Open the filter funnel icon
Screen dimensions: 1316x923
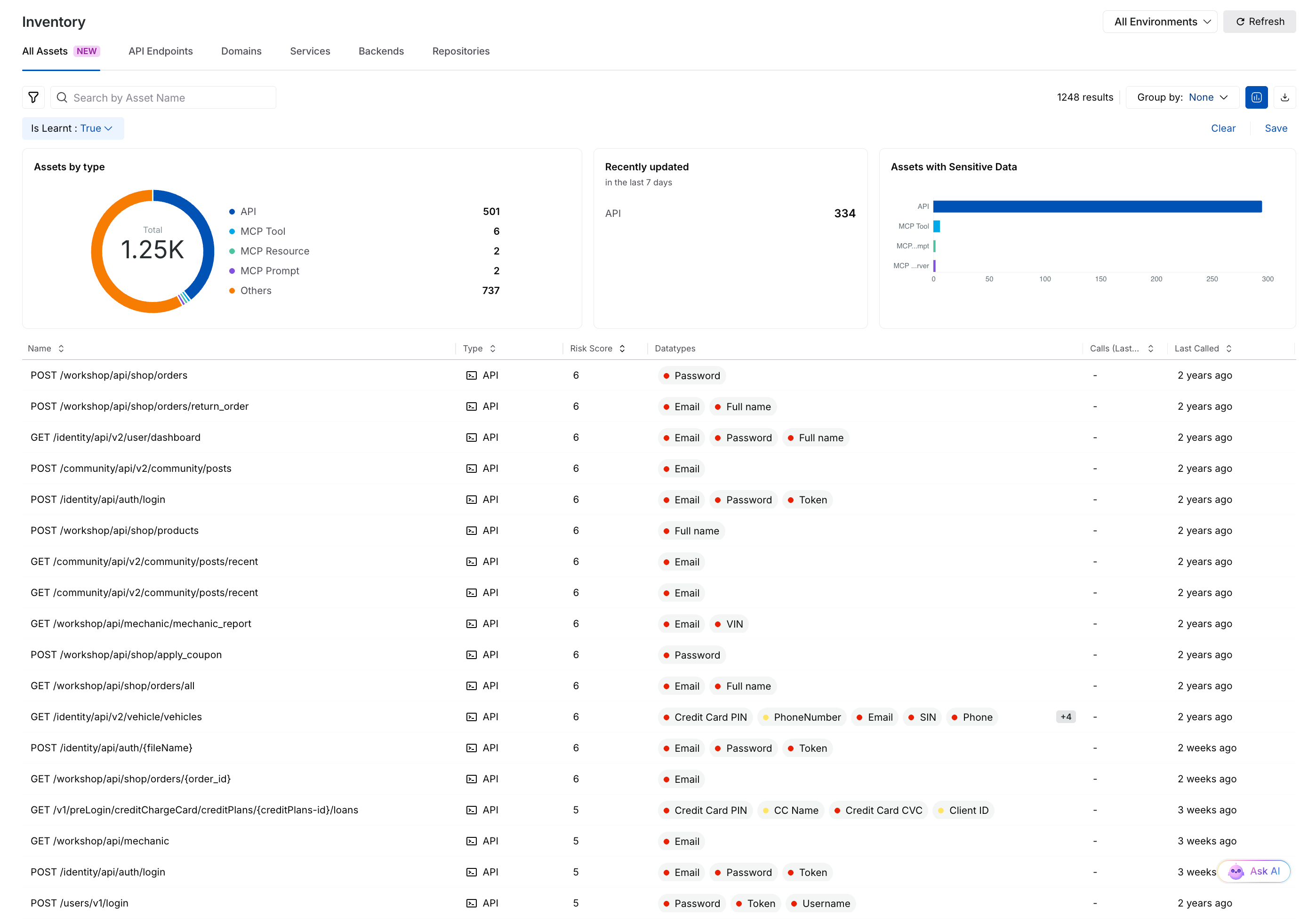[x=33, y=97]
